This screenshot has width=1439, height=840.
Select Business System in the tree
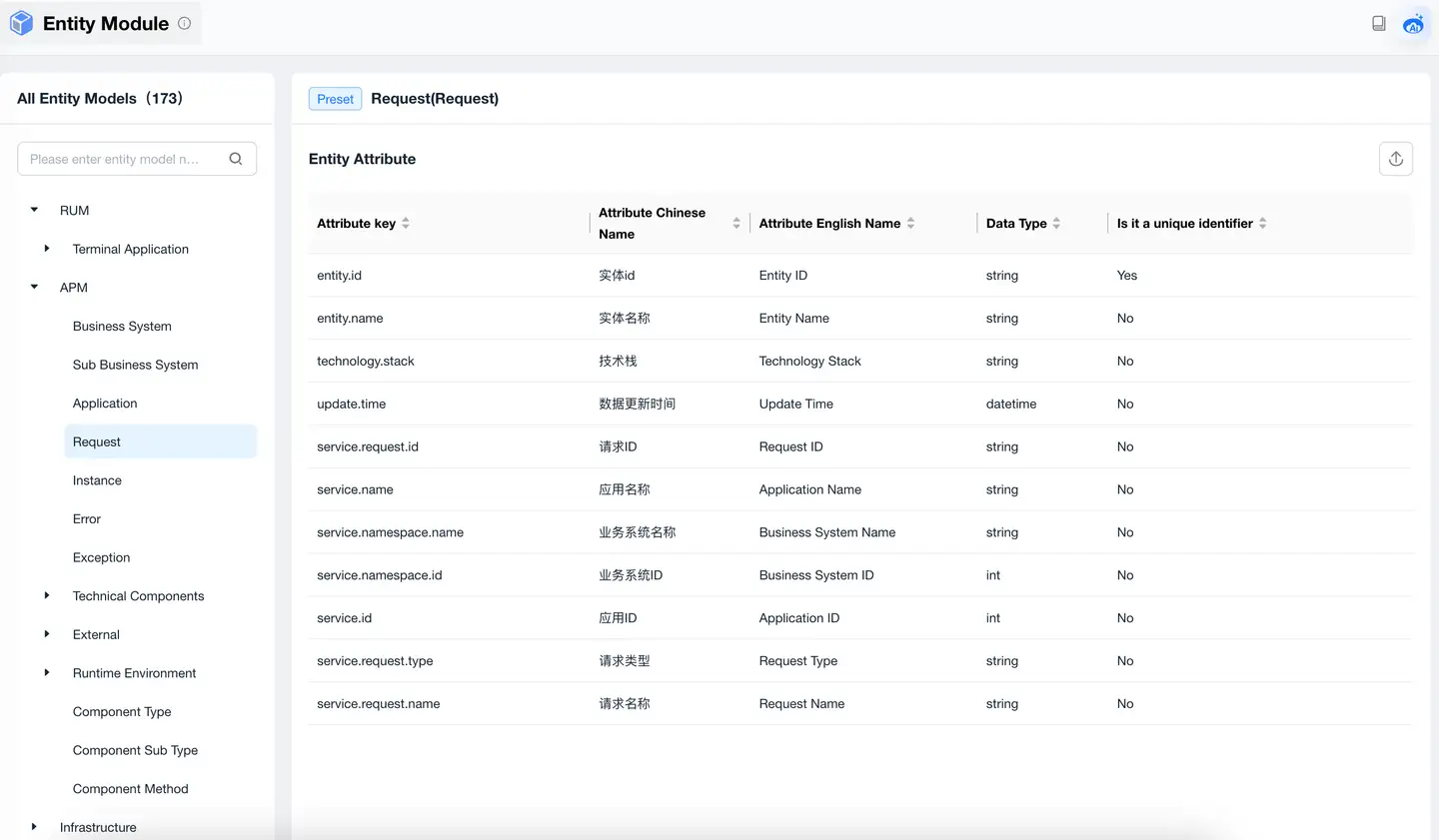click(122, 327)
